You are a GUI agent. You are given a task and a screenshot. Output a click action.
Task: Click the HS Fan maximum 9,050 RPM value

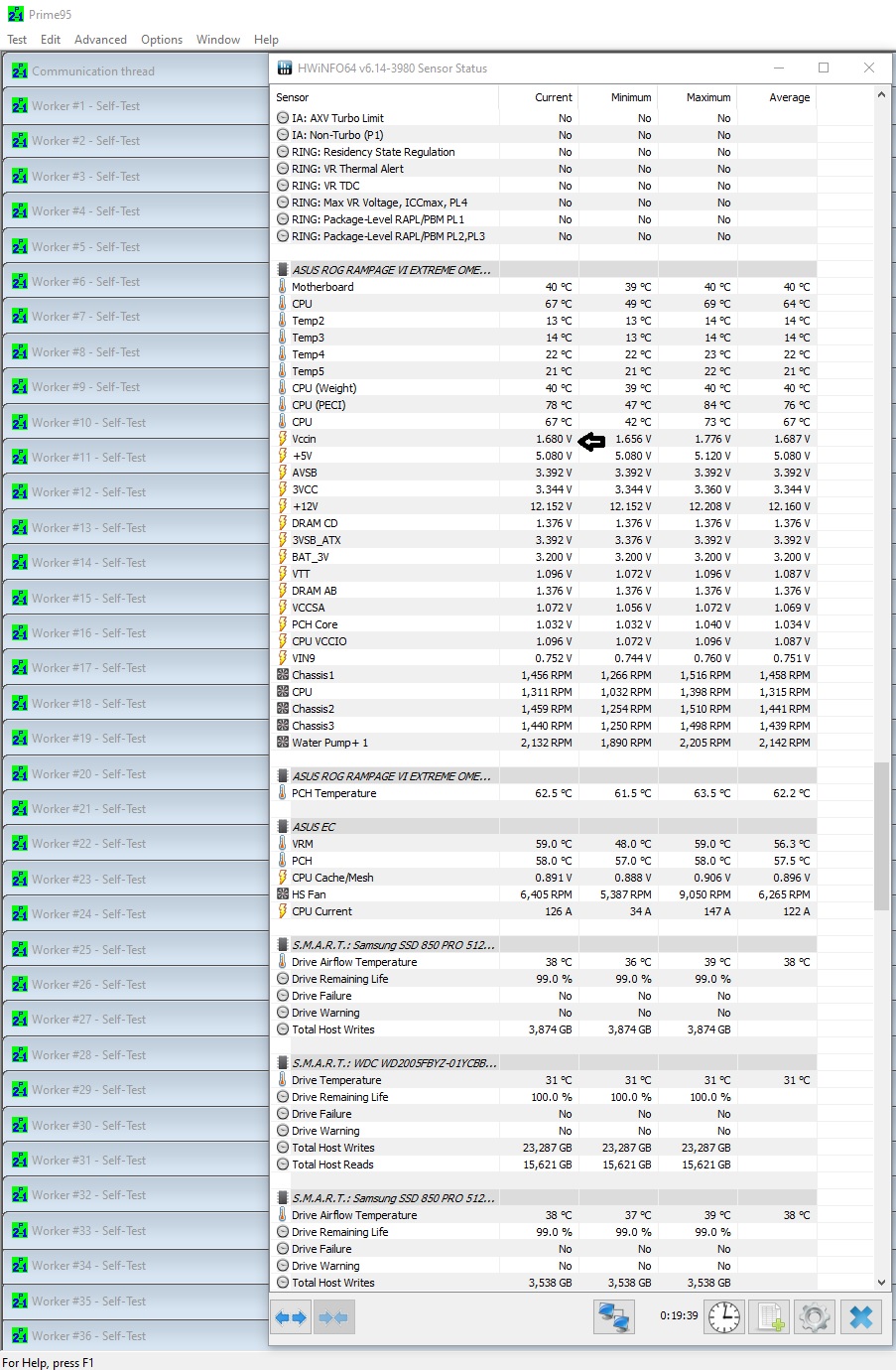click(704, 894)
